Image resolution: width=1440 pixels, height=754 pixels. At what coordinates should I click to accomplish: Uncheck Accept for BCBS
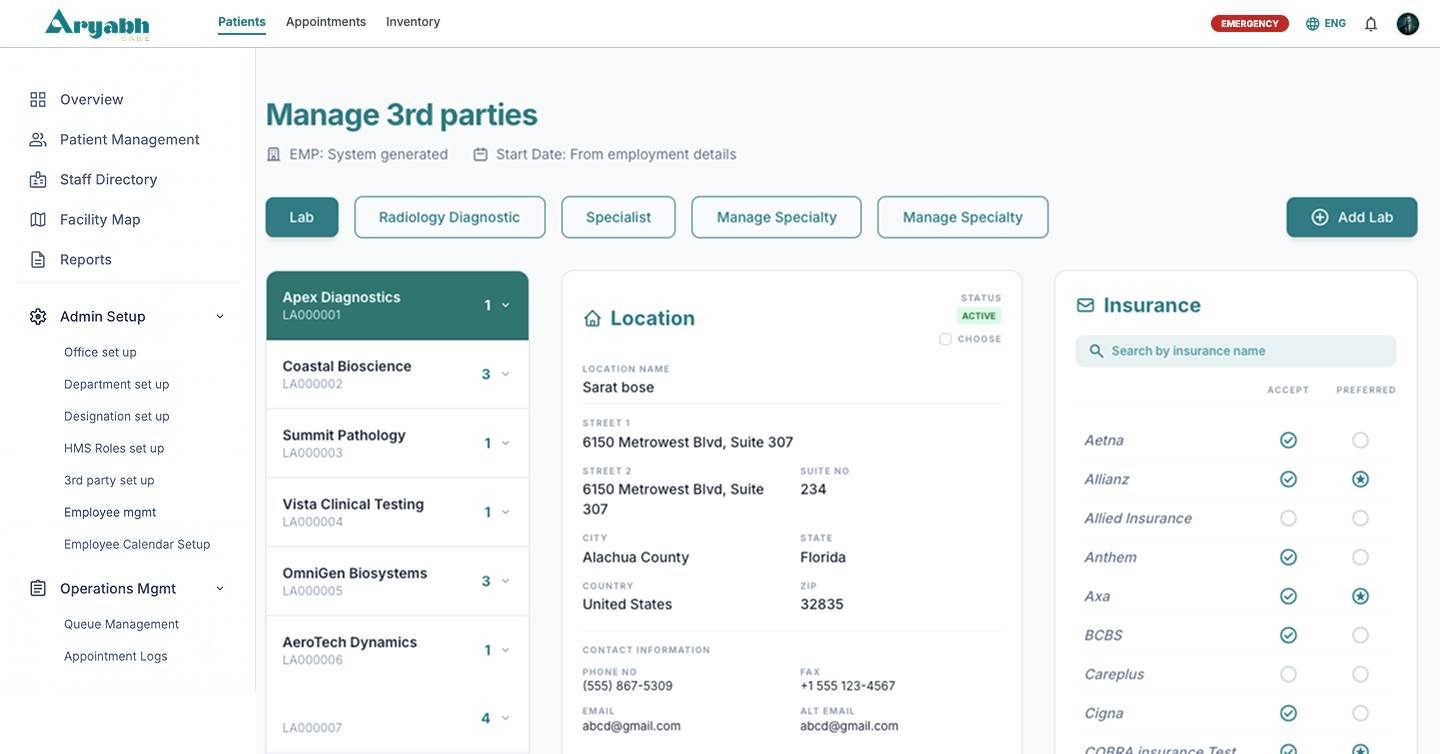[x=1288, y=635]
